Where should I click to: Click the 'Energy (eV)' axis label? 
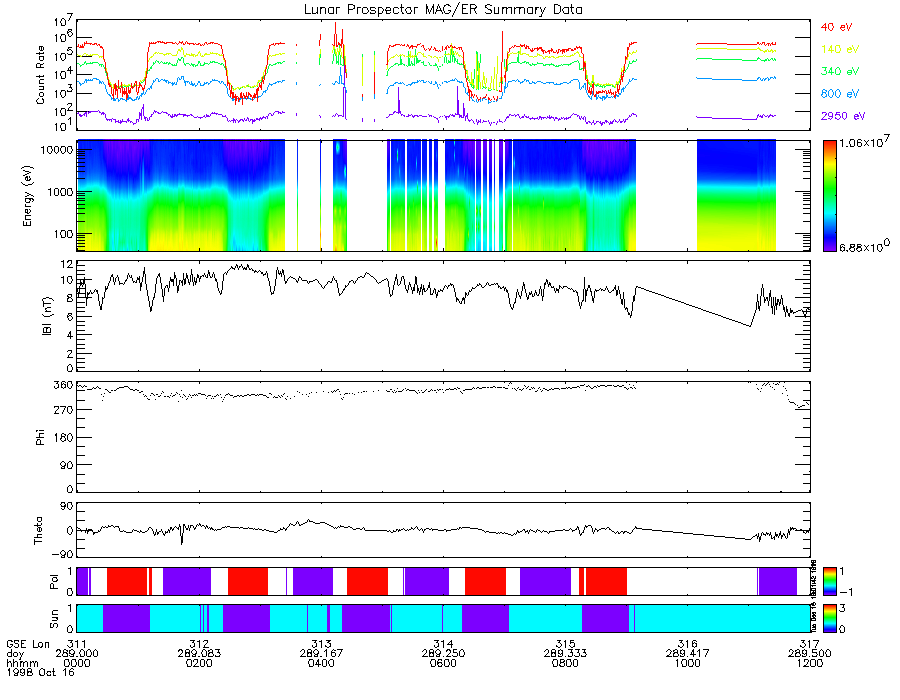click(x=27, y=196)
